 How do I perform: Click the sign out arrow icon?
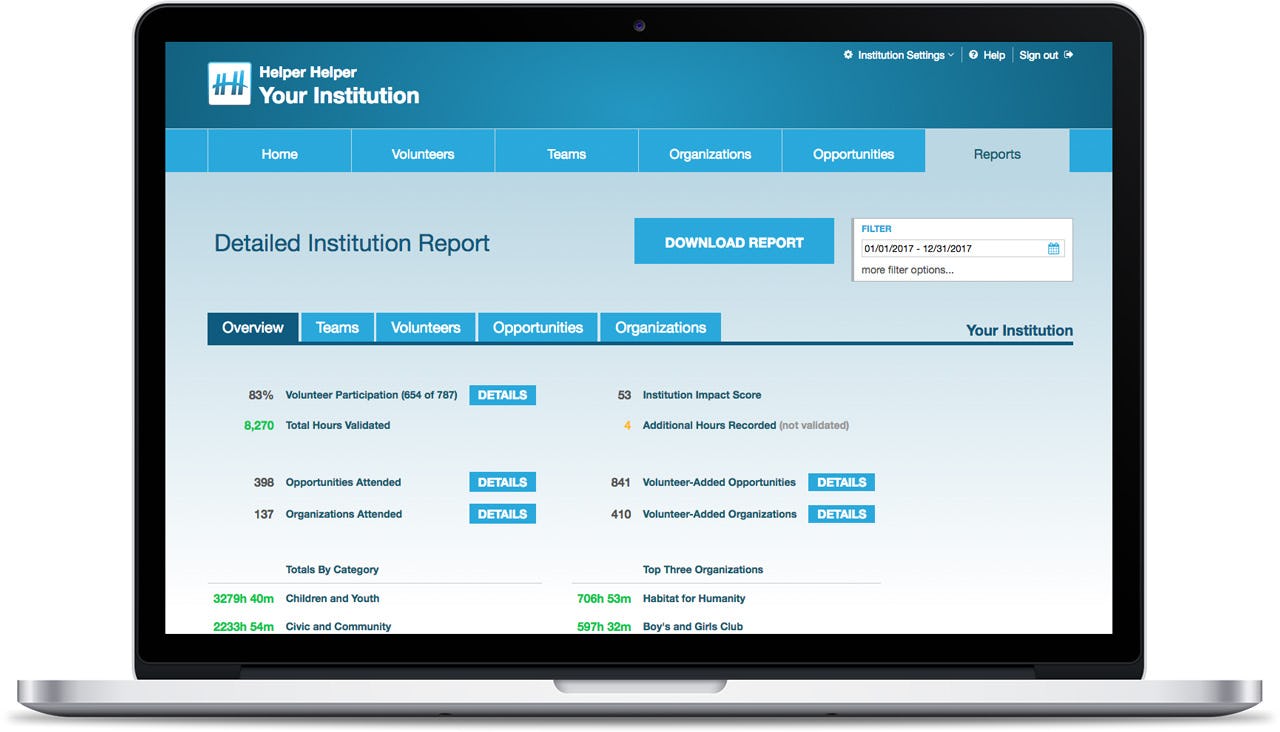pyautogui.click(x=1069, y=55)
